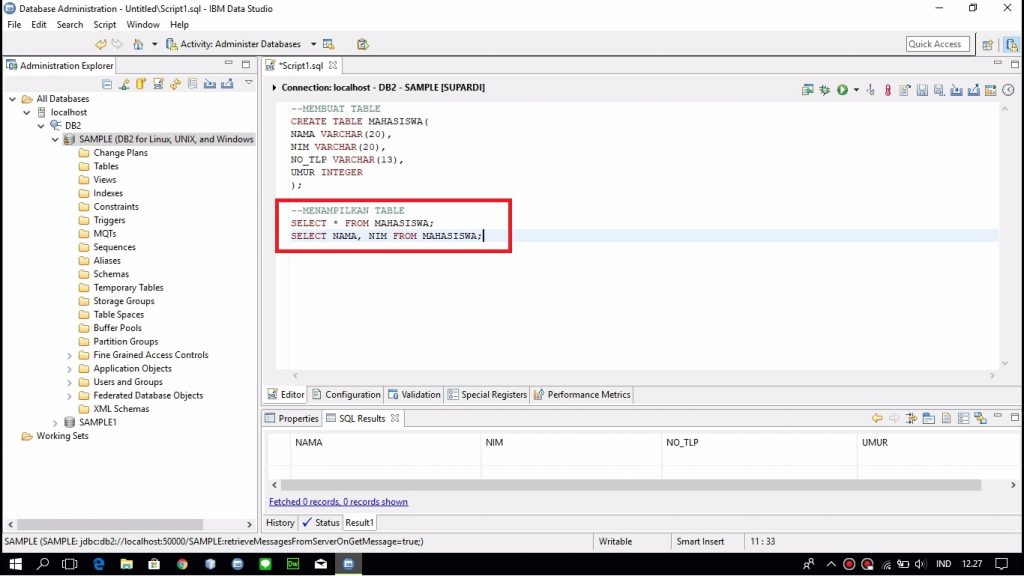Screen dimensions: 1024x576
Task: Open the Run SQL dropdown arrow
Action: tap(856, 90)
